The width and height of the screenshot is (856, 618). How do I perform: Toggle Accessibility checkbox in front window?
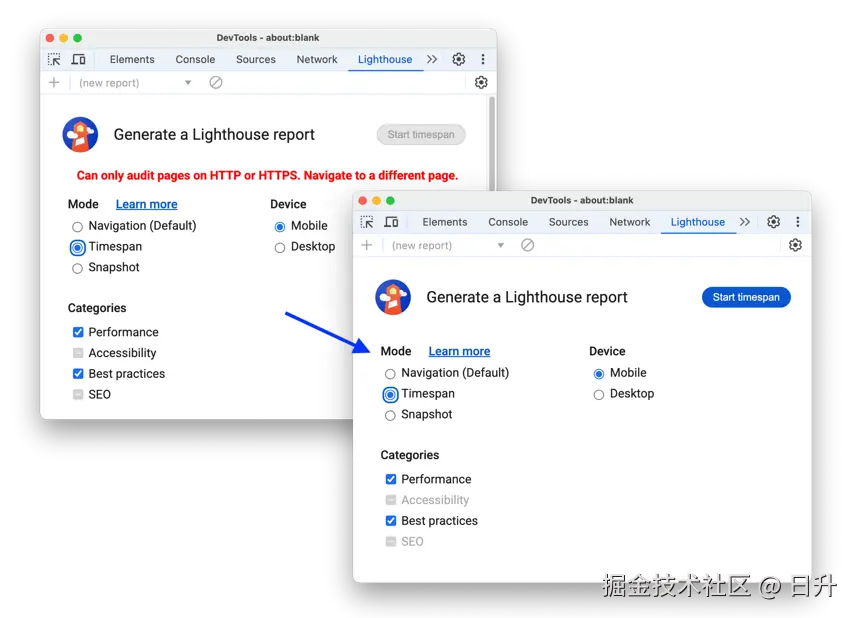pyautogui.click(x=391, y=500)
